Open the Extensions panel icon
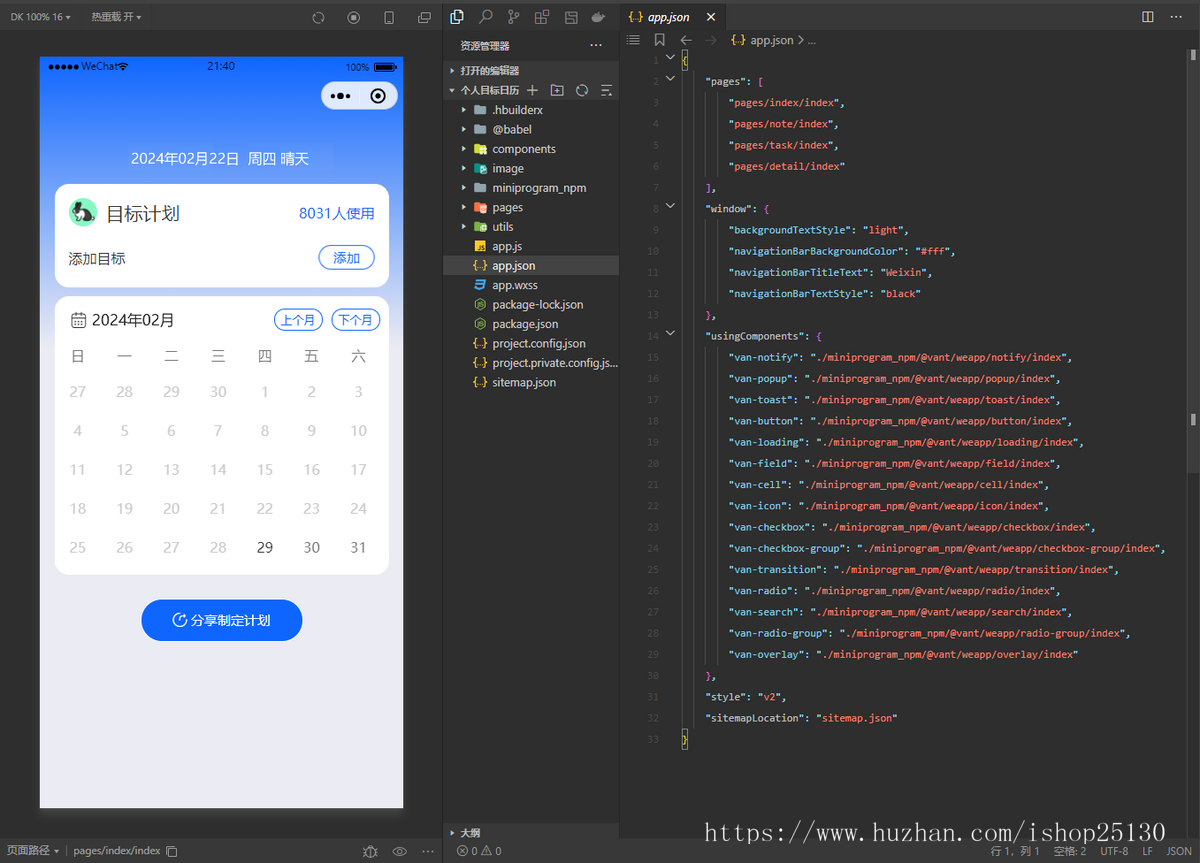The width and height of the screenshot is (1200, 863). [x=542, y=17]
